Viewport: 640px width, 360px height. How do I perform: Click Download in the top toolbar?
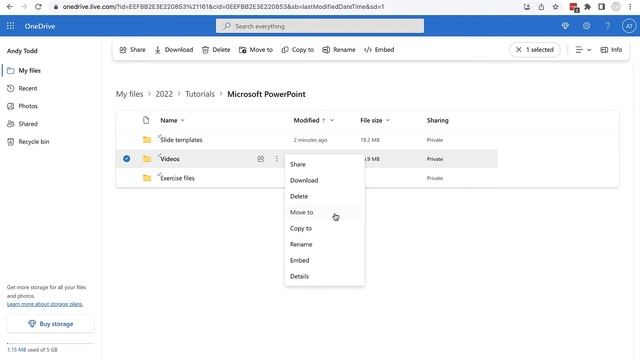coord(173,50)
